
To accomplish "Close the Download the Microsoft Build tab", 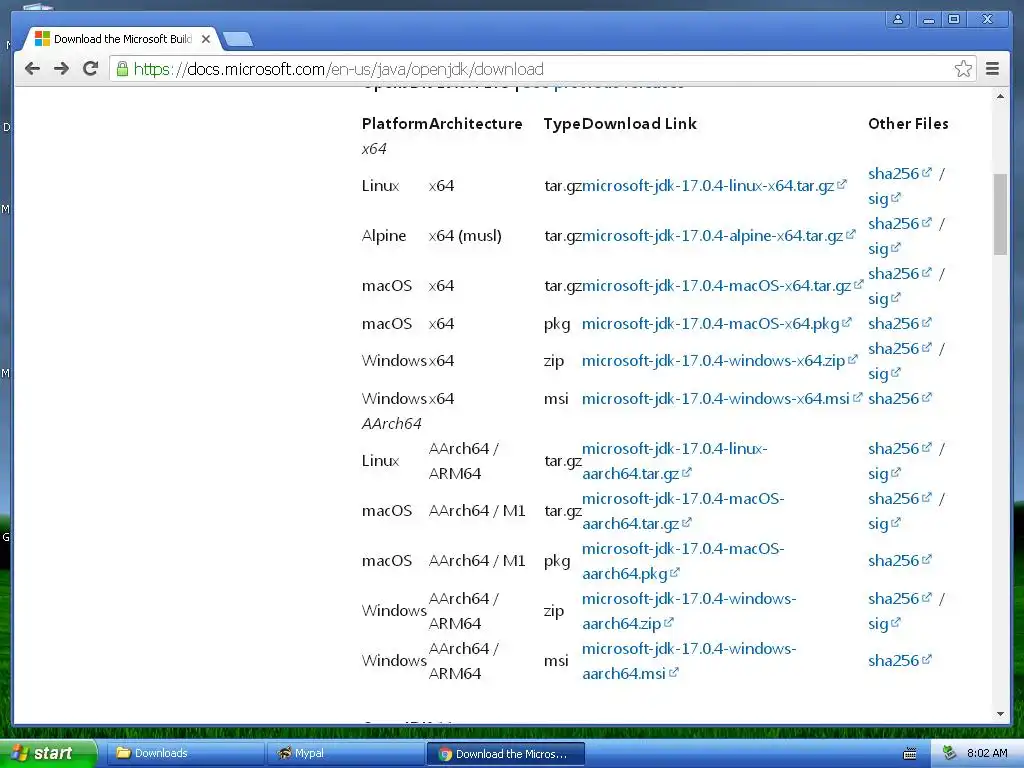I will pos(206,39).
